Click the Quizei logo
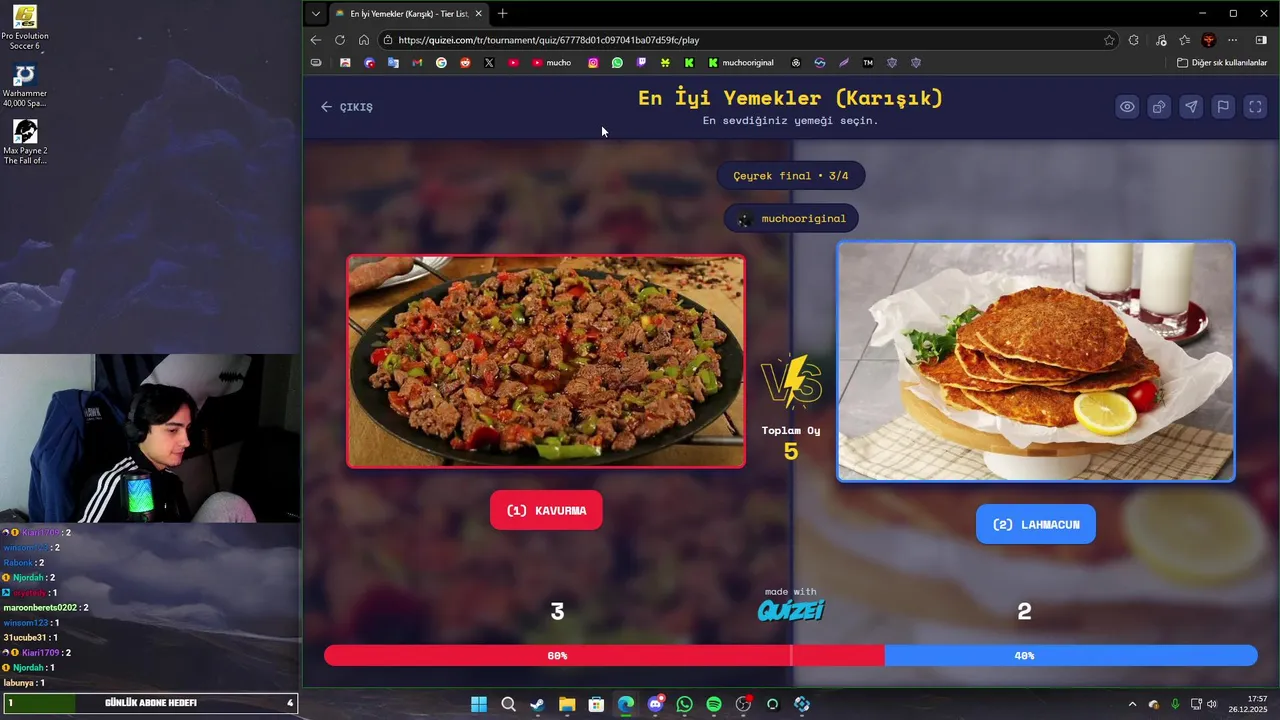This screenshot has width=1280, height=720. click(x=791, y=609)
